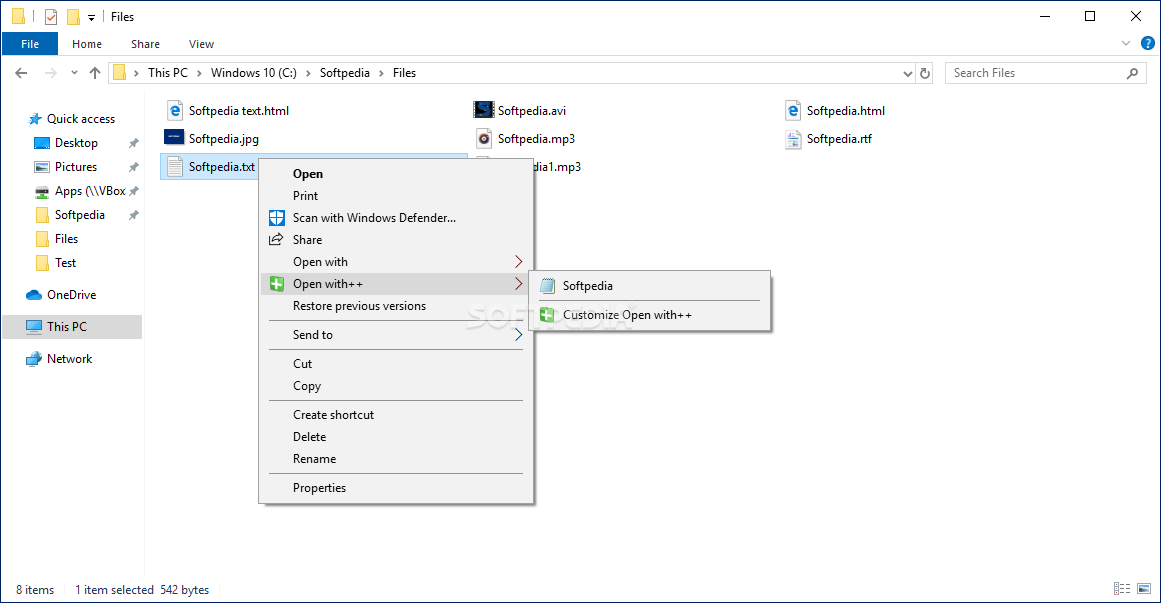Expand the recent locations dropdown arrow
This screenshot has width=1161, height=603.
[74, 73]
